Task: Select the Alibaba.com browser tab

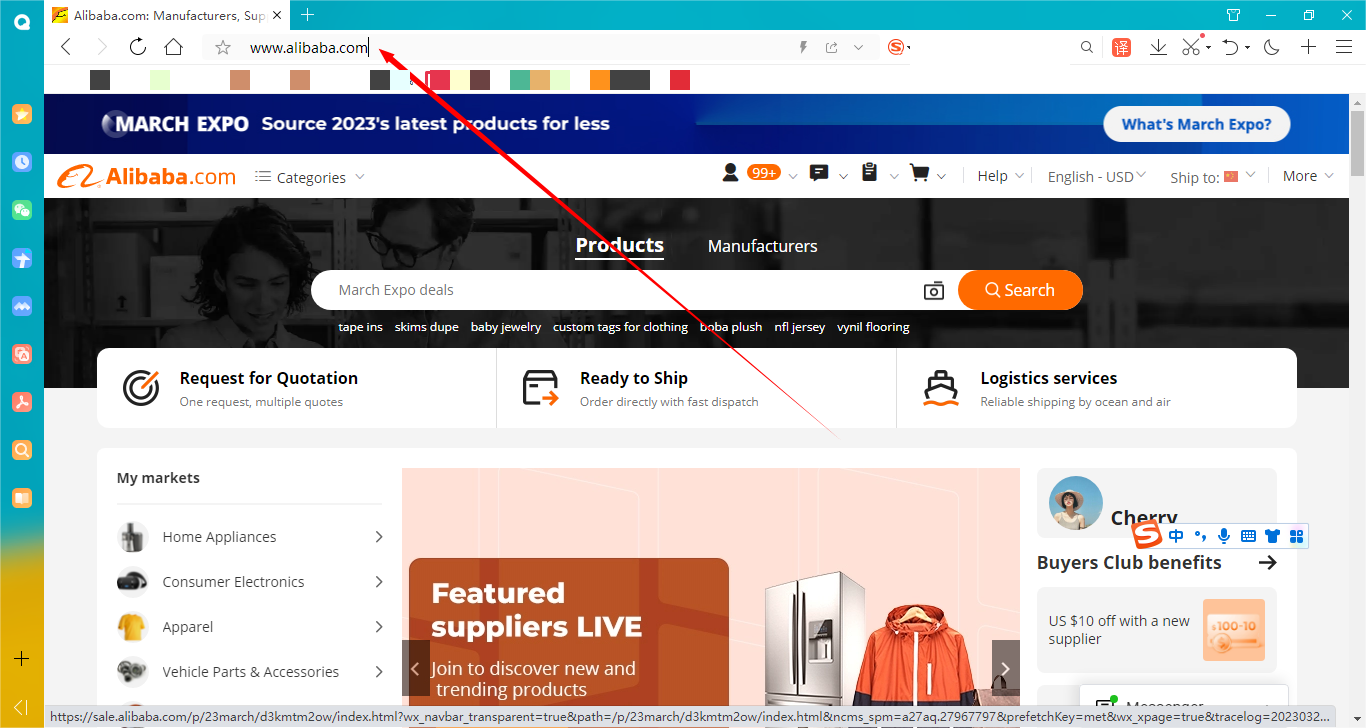Action: (x=168, y=16)
